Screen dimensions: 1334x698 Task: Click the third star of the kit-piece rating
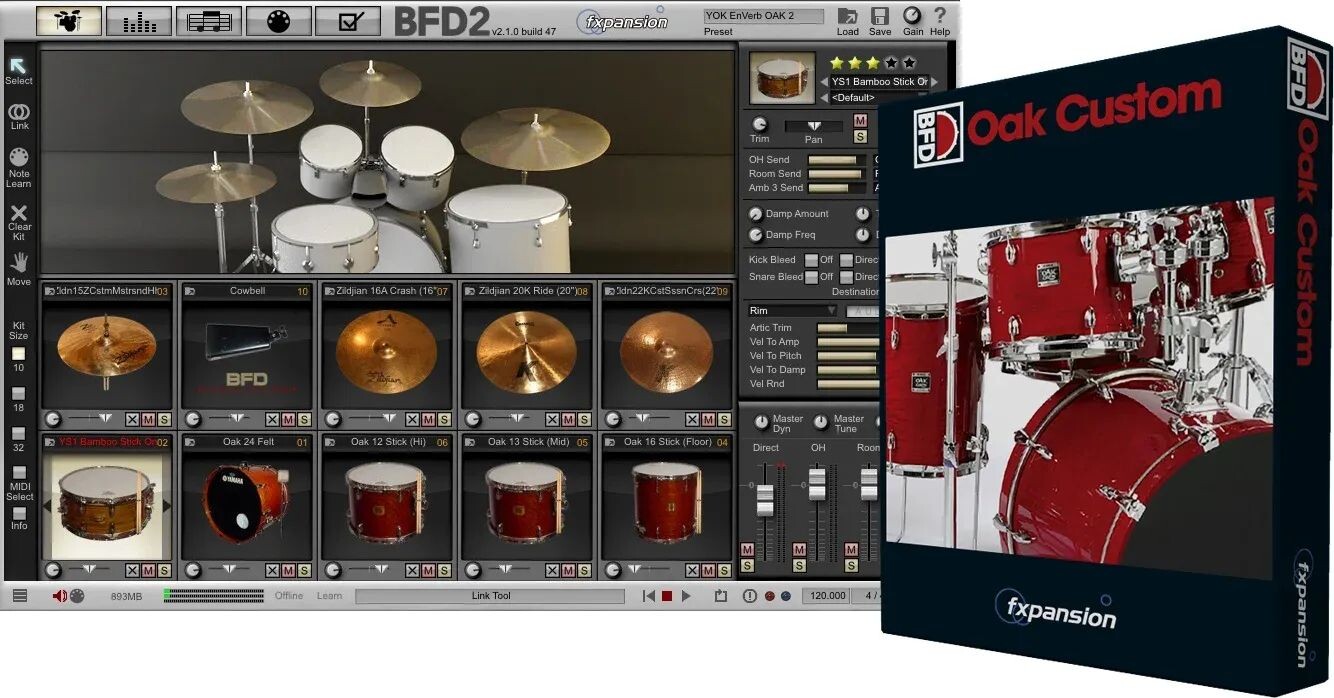872,63
